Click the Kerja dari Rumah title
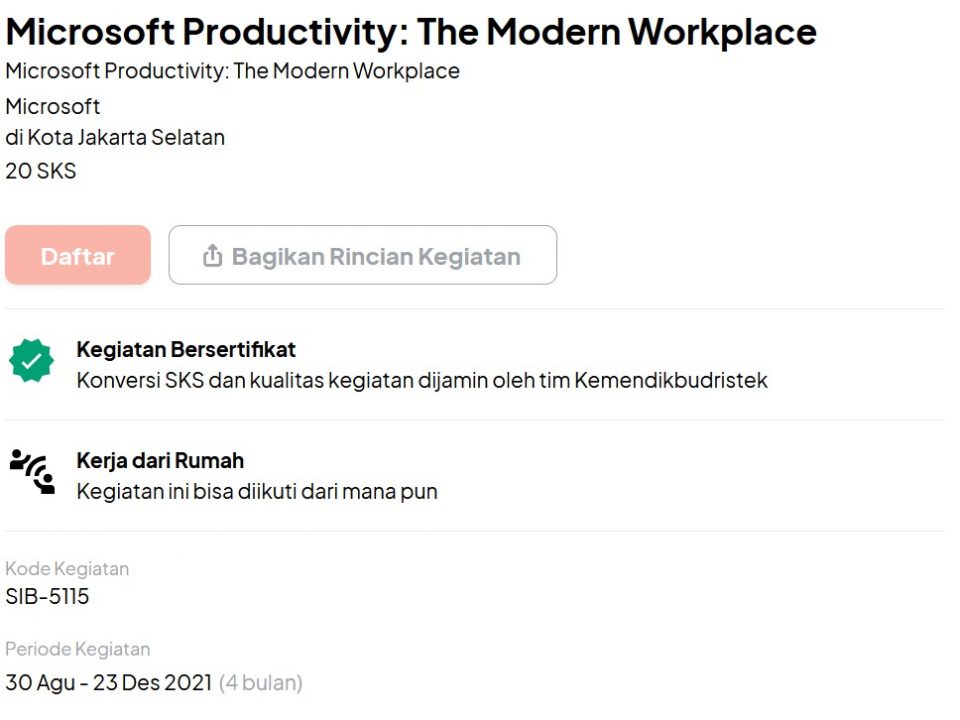This screenshot has height=720, width=960. 160,460
